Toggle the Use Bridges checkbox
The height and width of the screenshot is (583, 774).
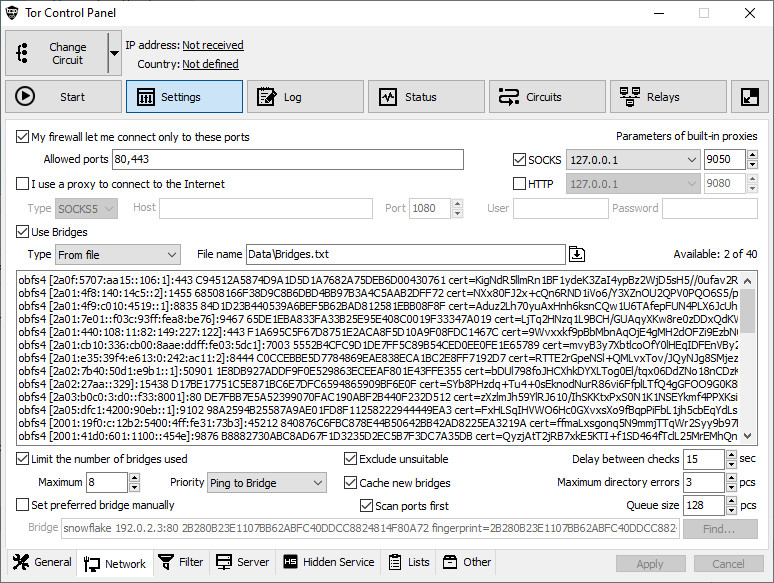click(22, 232)
